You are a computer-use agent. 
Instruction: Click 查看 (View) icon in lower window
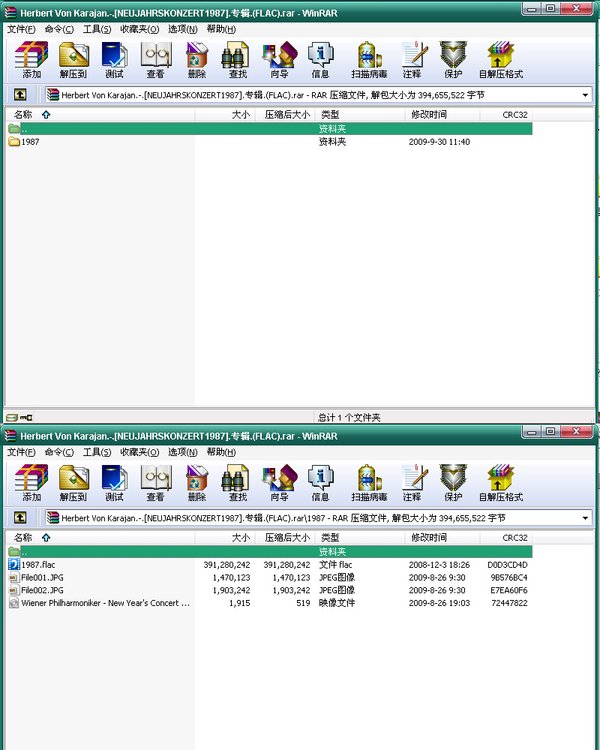(156, 483)
